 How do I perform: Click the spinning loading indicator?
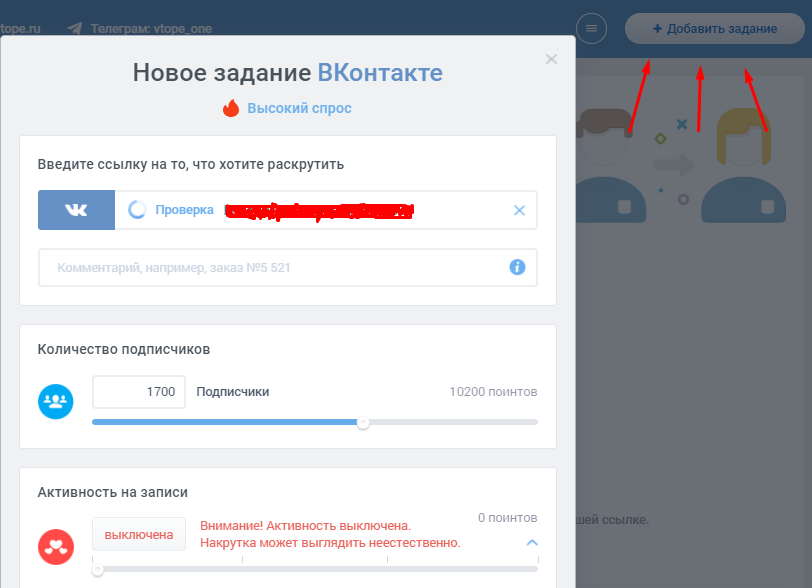point(137,210)
